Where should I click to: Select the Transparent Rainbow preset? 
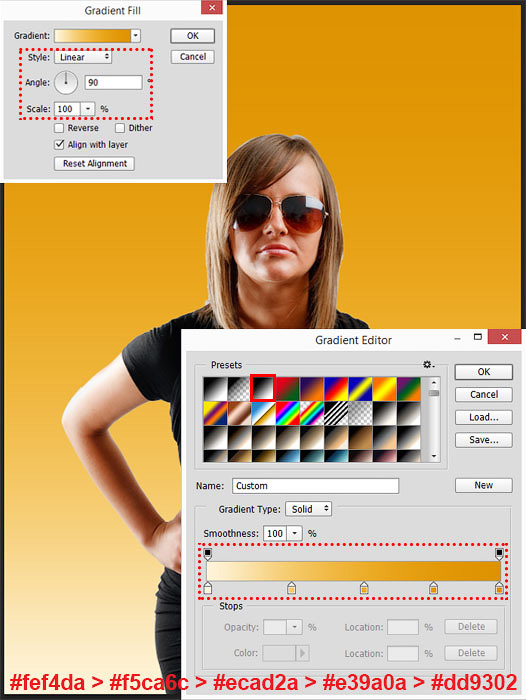312,413
